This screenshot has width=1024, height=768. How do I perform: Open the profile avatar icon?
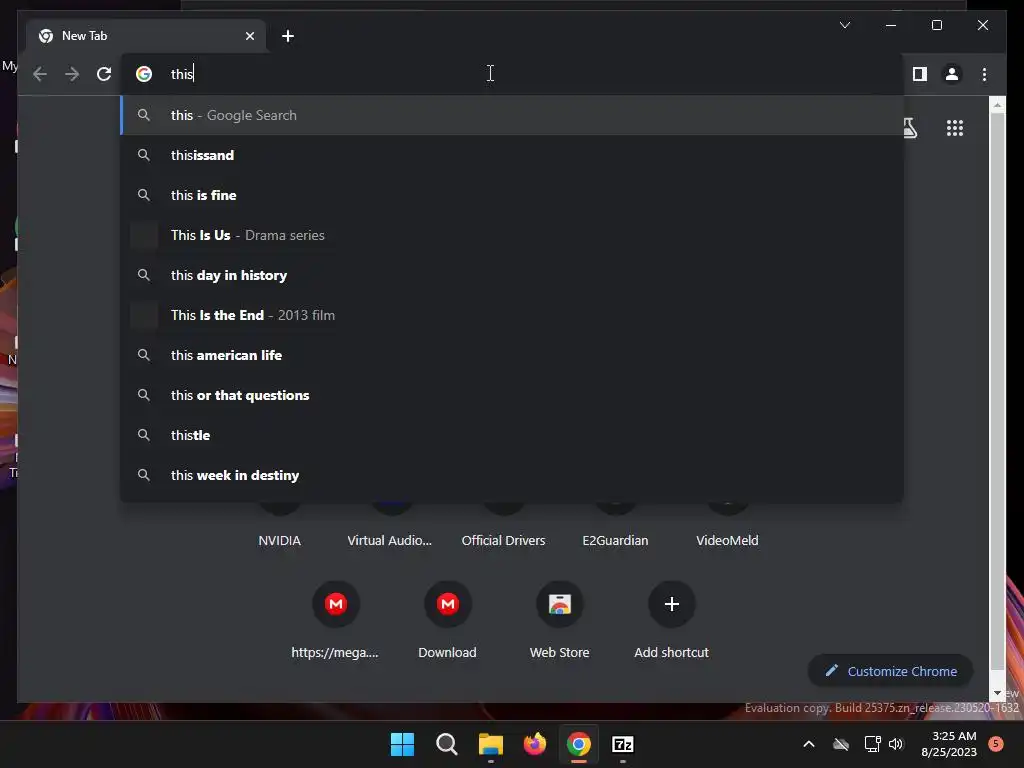pyautogui.click(x=952, y=74)
